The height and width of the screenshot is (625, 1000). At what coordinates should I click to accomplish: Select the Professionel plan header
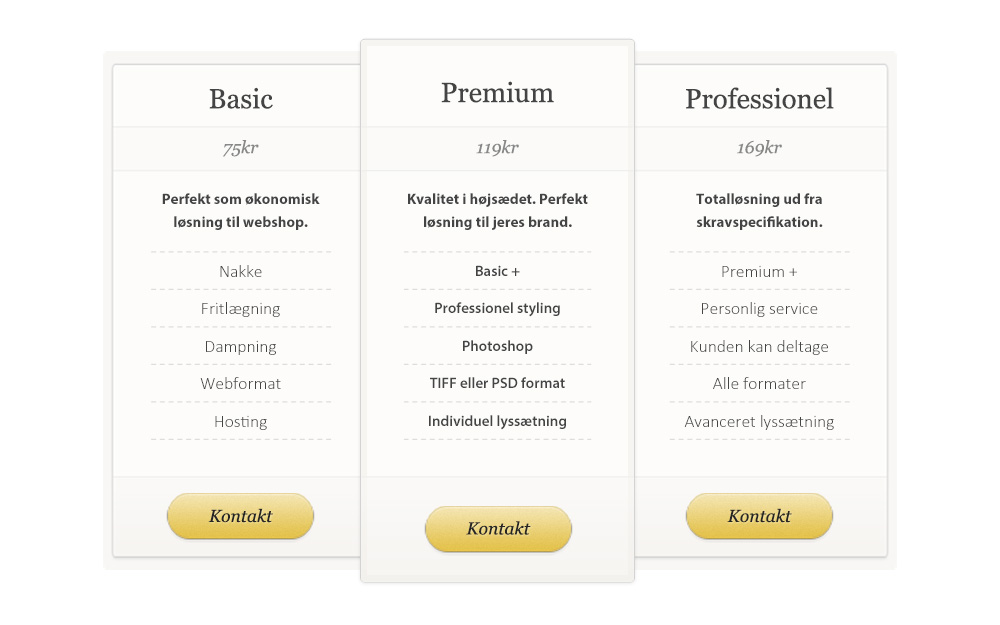(759, 99)
